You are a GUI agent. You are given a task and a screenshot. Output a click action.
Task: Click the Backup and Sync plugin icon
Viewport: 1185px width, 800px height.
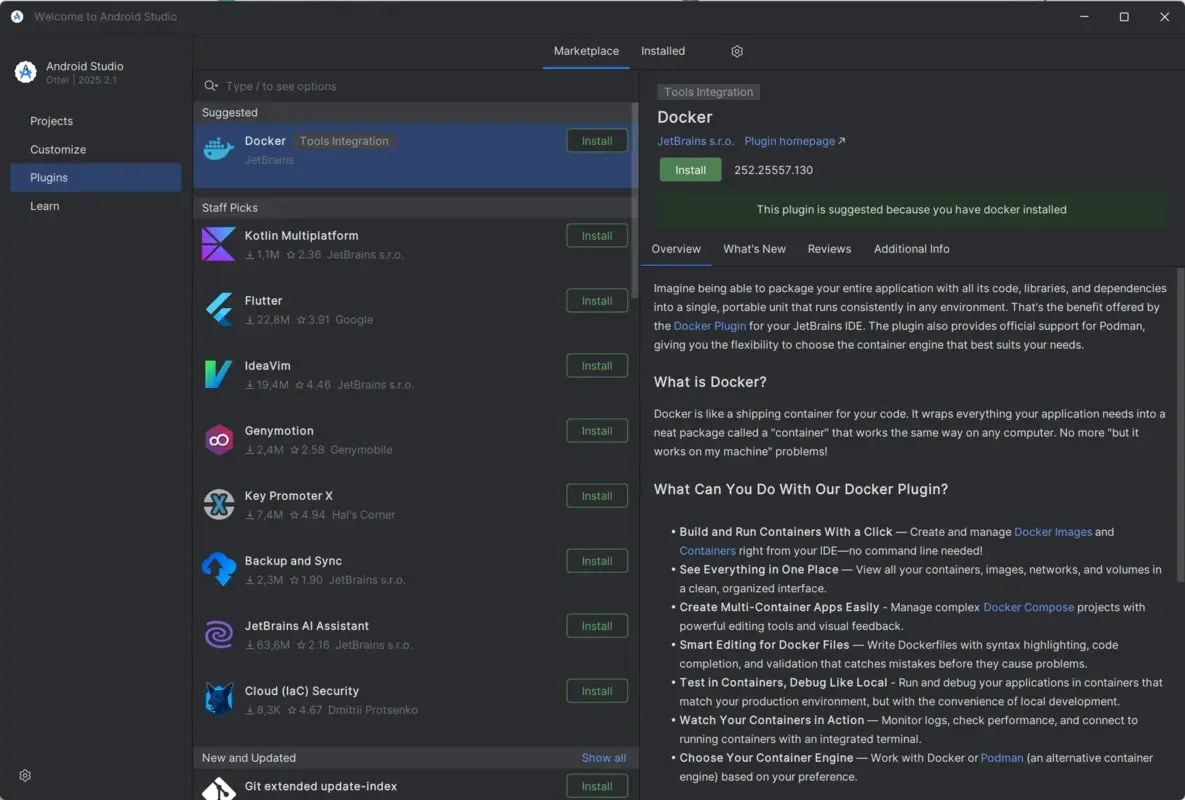click(x=218, y=569)
